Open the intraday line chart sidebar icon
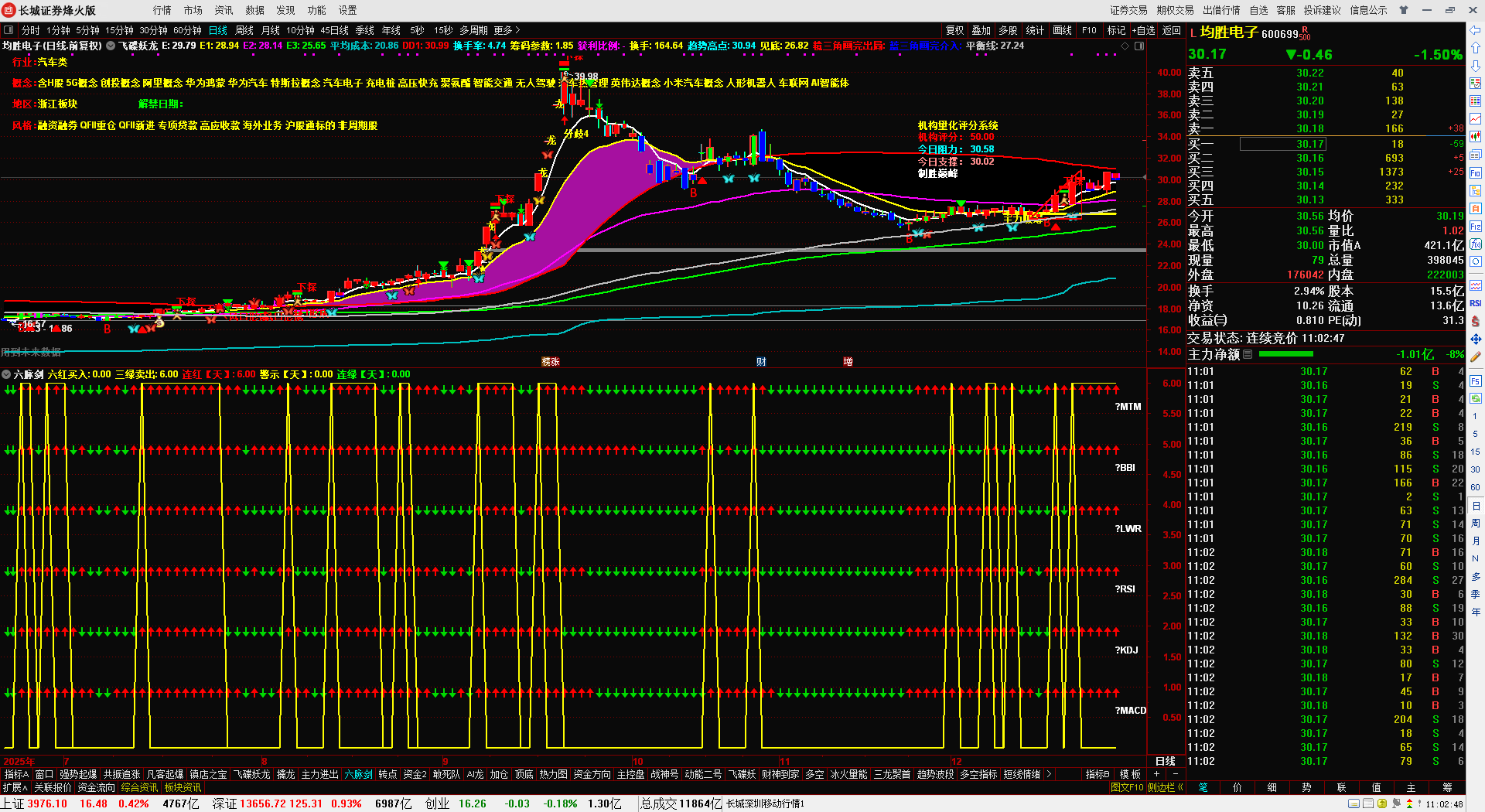Screen dimensions: 1485x812 [x=1476, y=118]
